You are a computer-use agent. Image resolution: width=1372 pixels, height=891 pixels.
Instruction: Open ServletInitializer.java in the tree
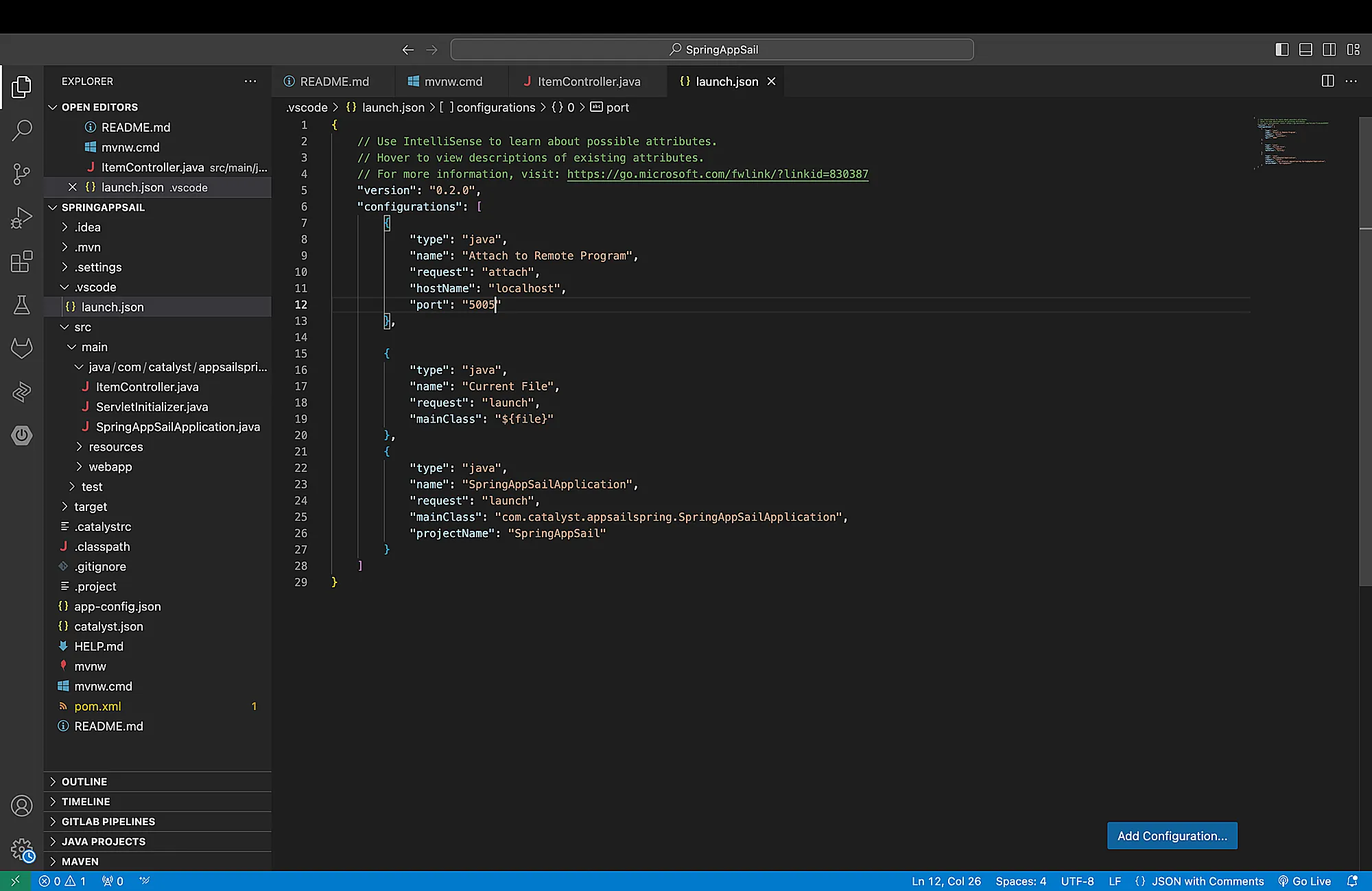[158, 407]
